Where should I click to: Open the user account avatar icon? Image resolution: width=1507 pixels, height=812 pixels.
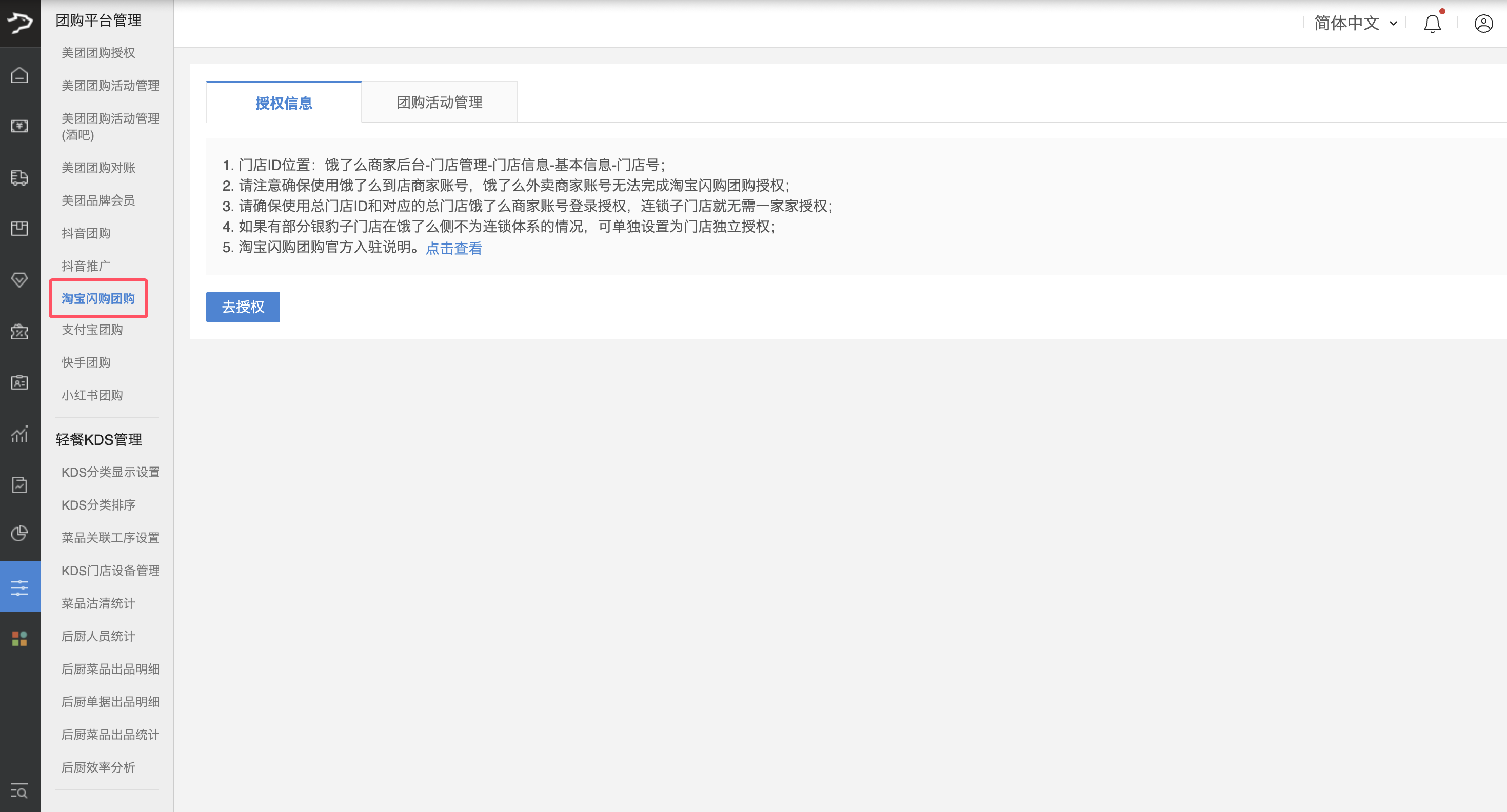tap(1483, 24)
